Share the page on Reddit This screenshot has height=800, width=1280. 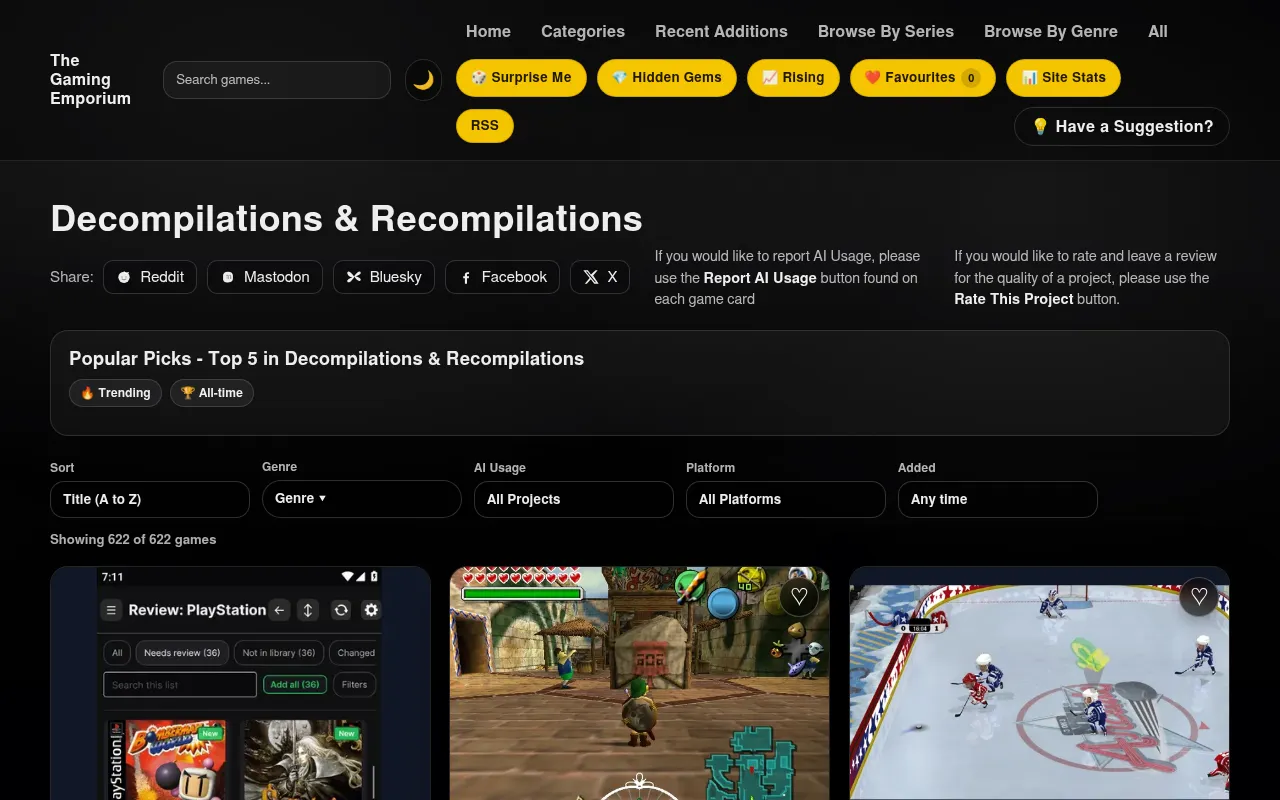(150, 277)
